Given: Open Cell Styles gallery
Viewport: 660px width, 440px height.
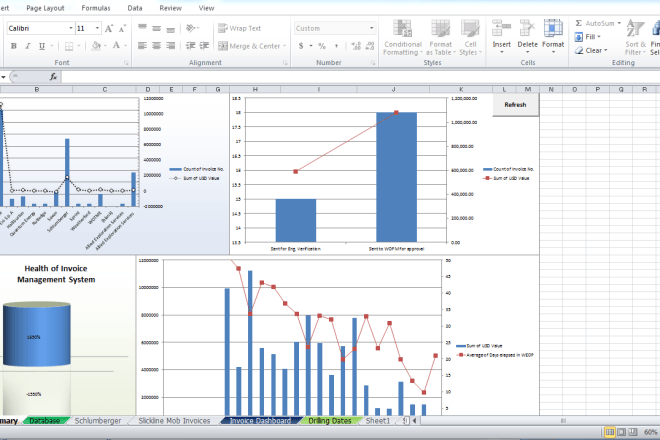Looking at the screenshot, I should tap(470, 37).
